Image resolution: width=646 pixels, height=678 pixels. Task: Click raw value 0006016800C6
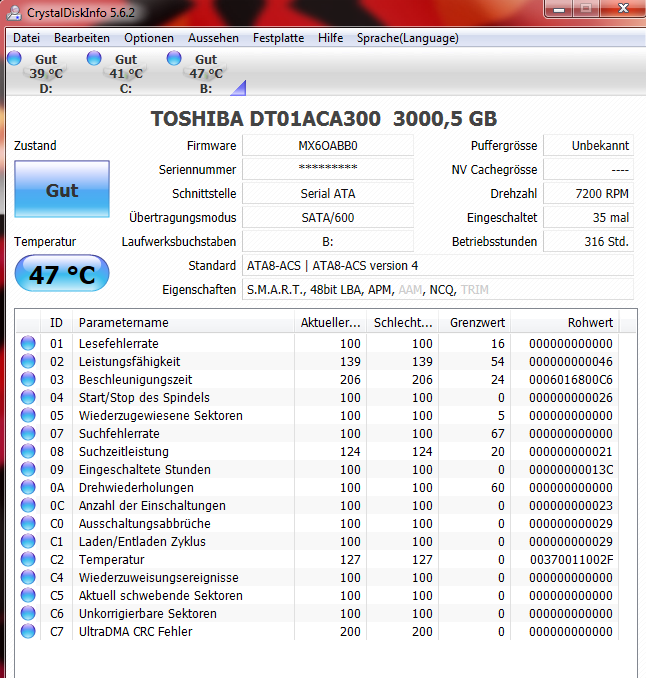(571, 380)
